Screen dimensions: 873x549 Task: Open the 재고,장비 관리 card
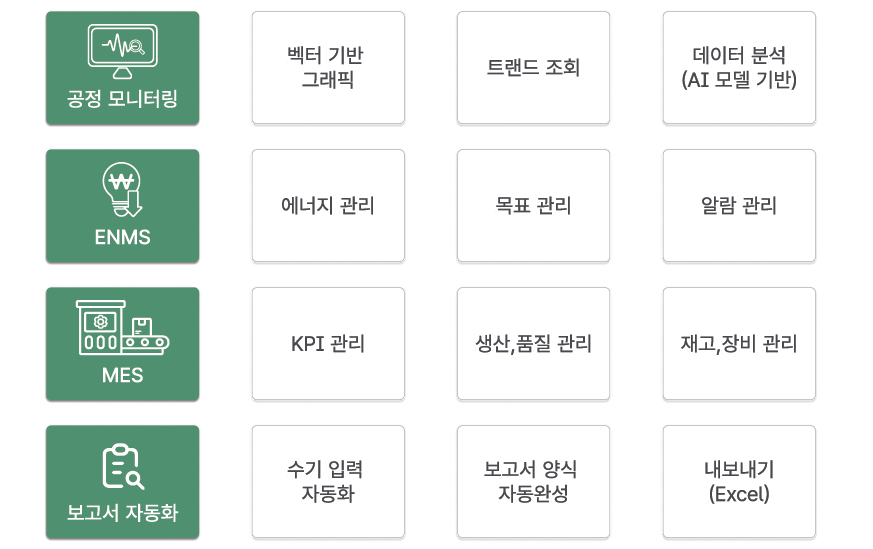point(739,344)
